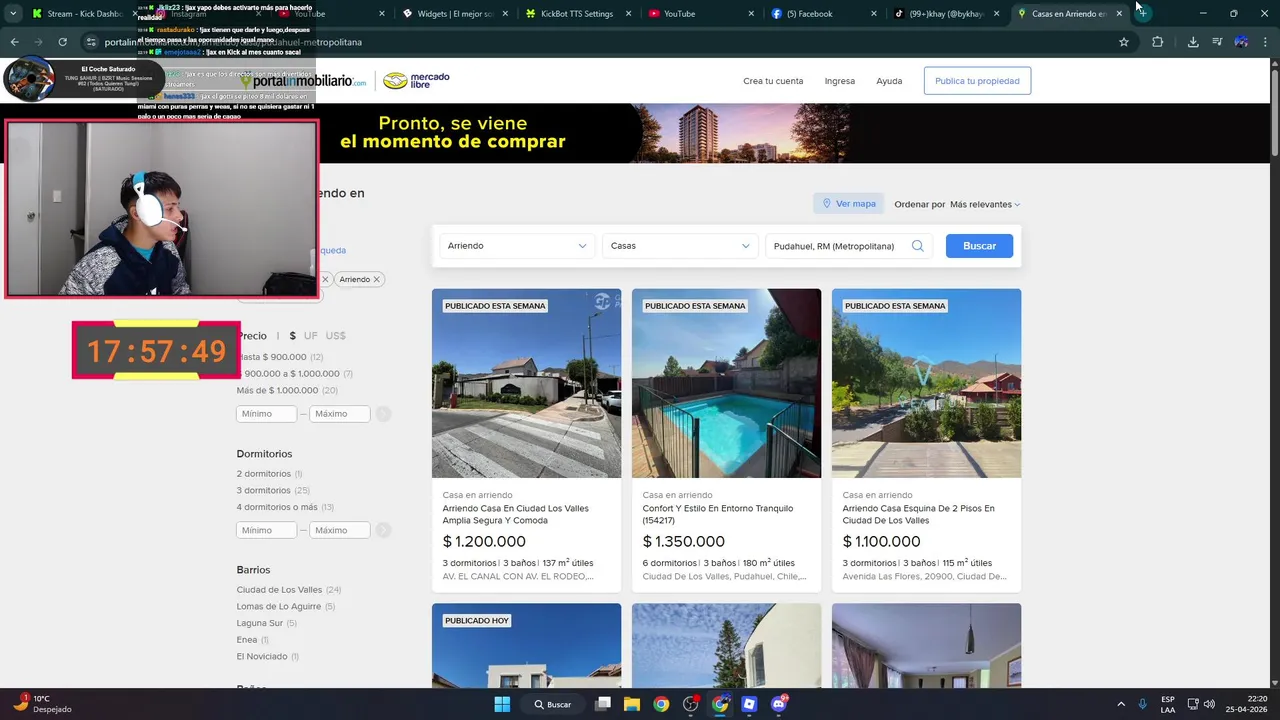Screen dimensions: 1280x720
Task: Filter price Más de $ 1.000.000
Action: [277, 390]
